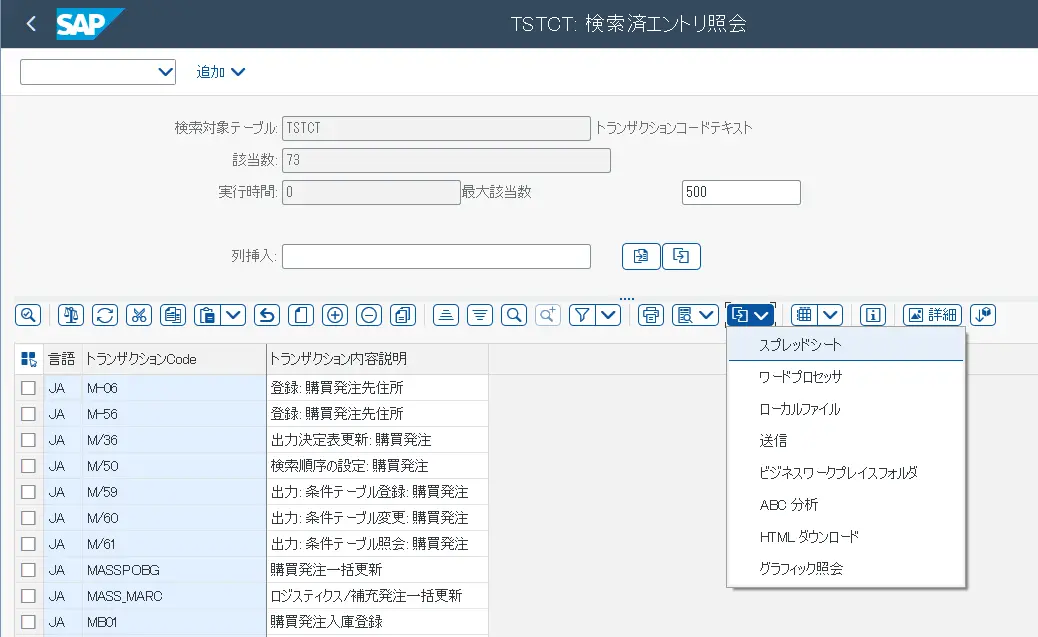Select the checkbox for row MASSPOBG
1038x637 pixels.
29,570
